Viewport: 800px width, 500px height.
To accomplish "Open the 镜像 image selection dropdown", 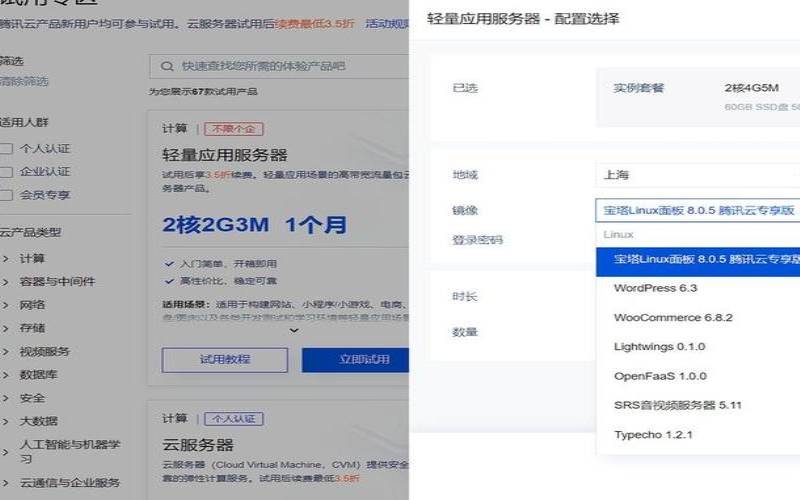I will tap(697, 210).
